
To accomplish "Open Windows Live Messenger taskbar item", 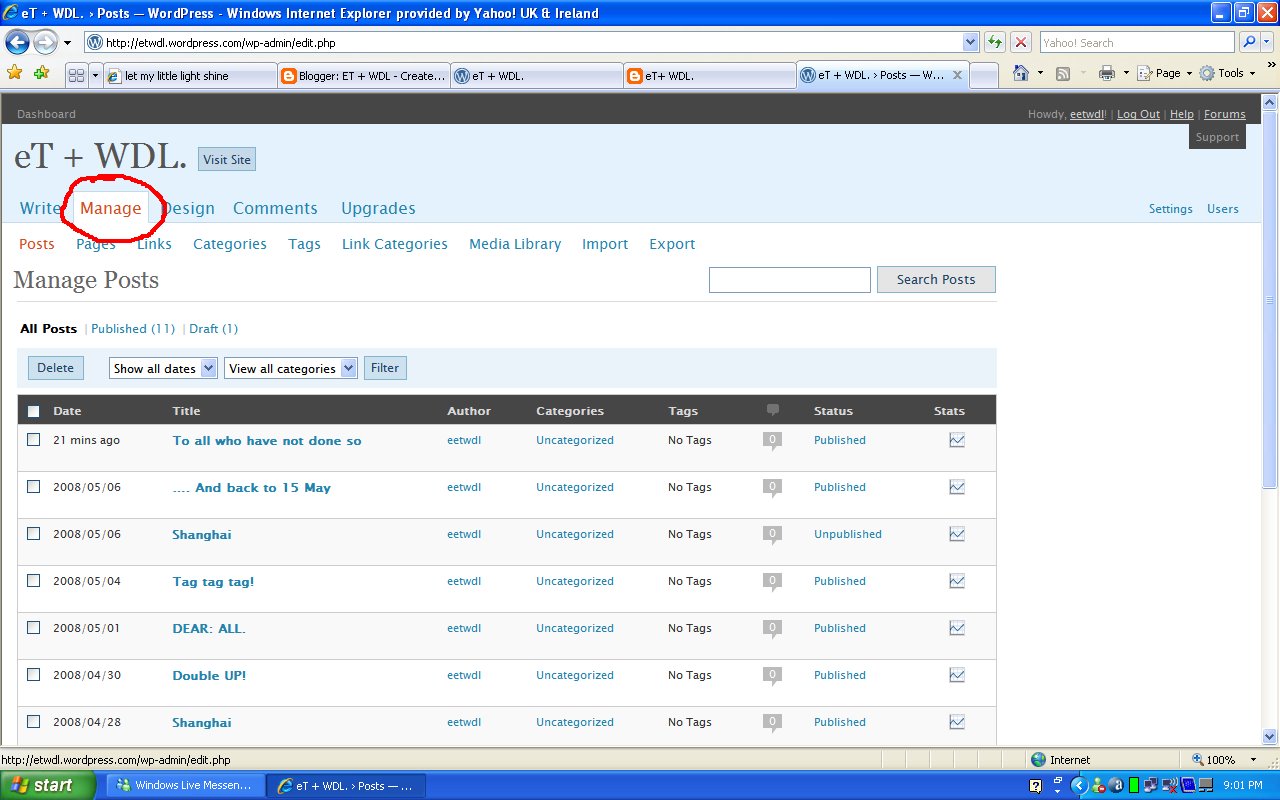I will coord(187,786).
